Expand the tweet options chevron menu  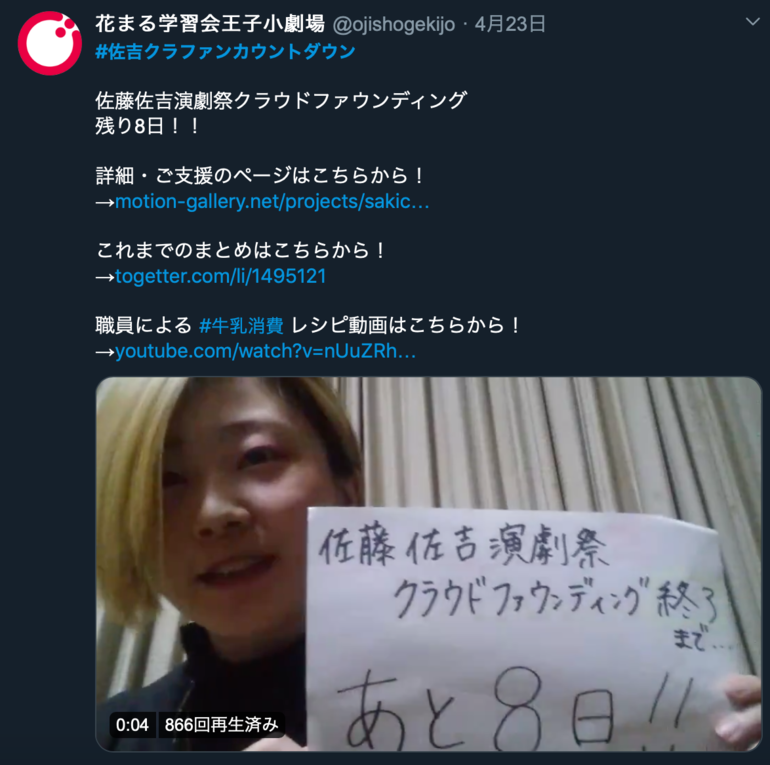point(752,22)
